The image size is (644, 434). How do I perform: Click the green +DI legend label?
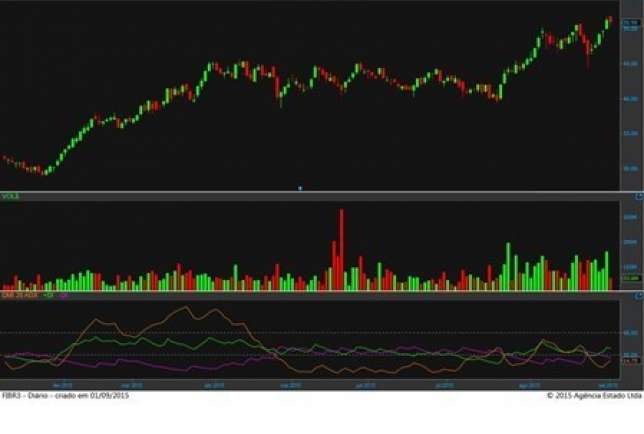coord(47,296)
